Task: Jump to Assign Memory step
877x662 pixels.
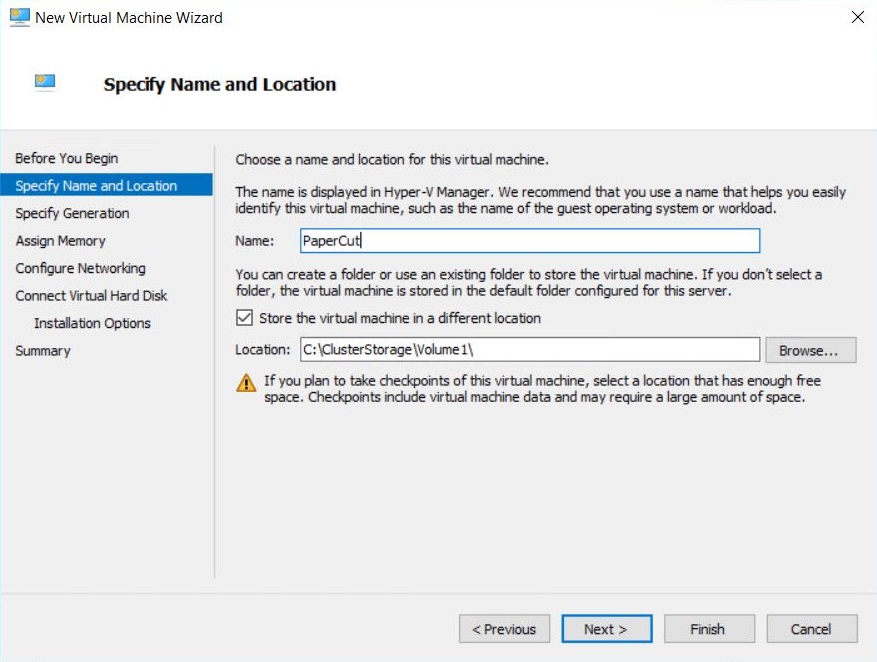Action: (60, 240)
